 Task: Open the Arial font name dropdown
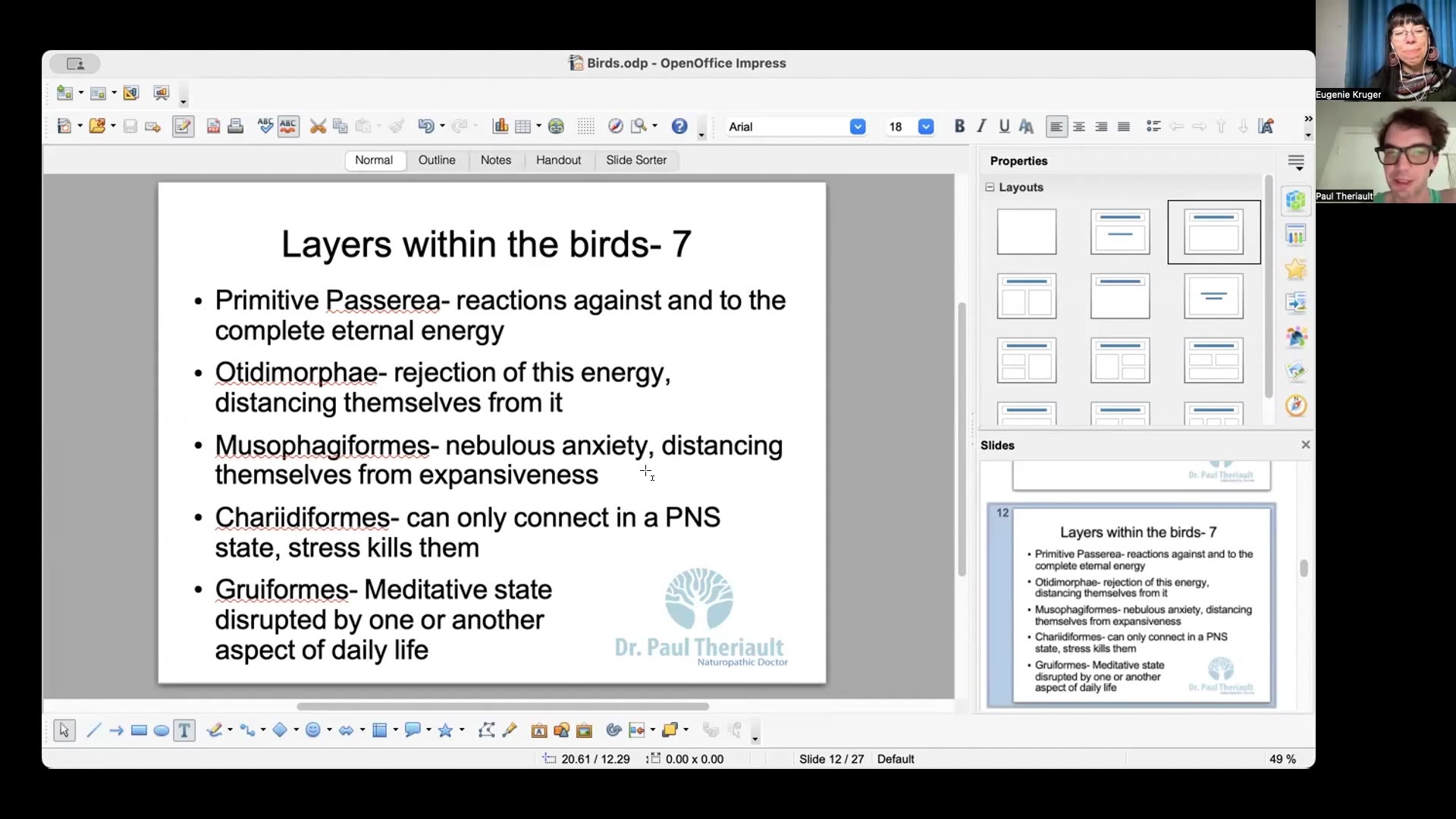pos(858,127)
